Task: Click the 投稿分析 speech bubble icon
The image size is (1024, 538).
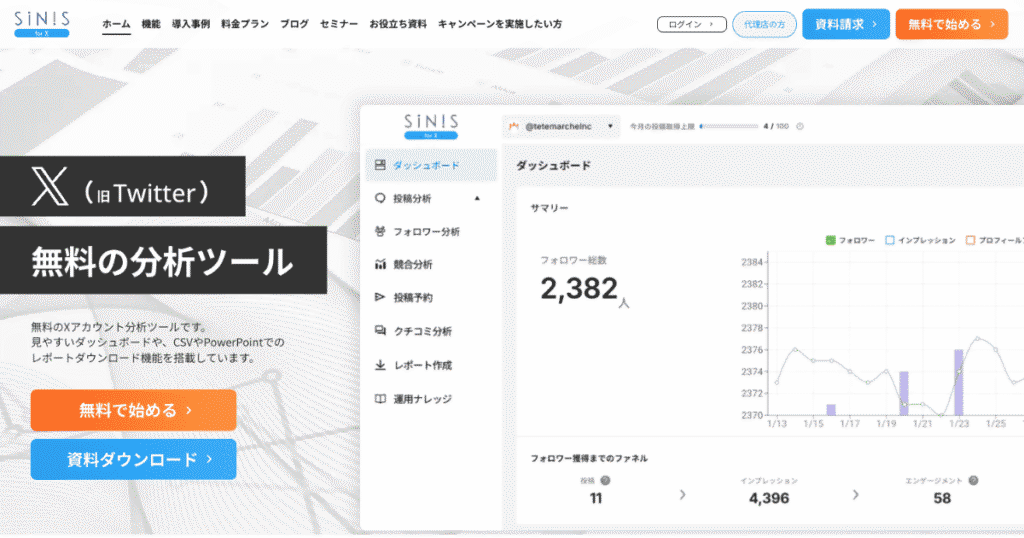Action: [x=380, y=198]
